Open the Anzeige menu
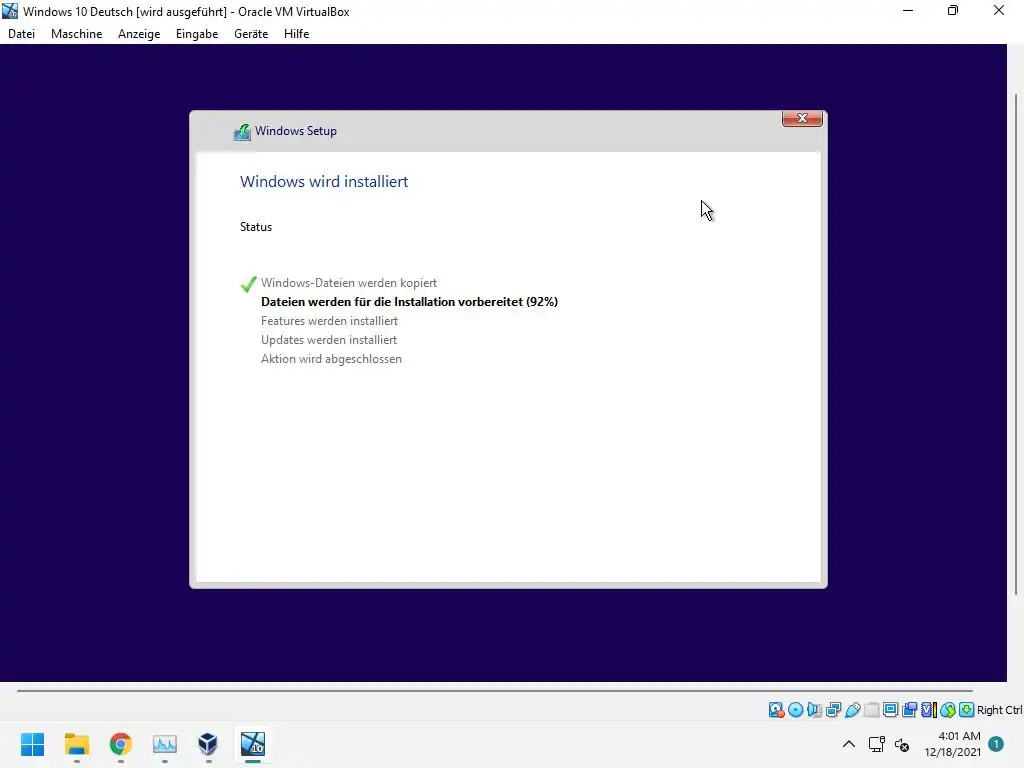Image resolution: width=1024 pixels, height=768 pixels. click(x=139, y=34)
